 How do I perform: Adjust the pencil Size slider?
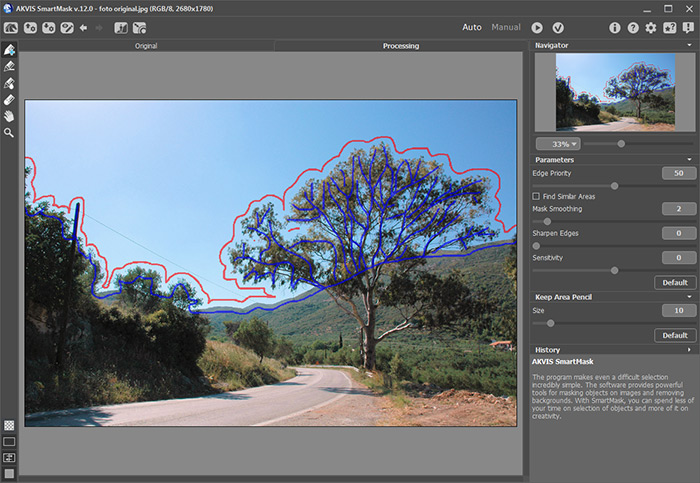[550, 323]
